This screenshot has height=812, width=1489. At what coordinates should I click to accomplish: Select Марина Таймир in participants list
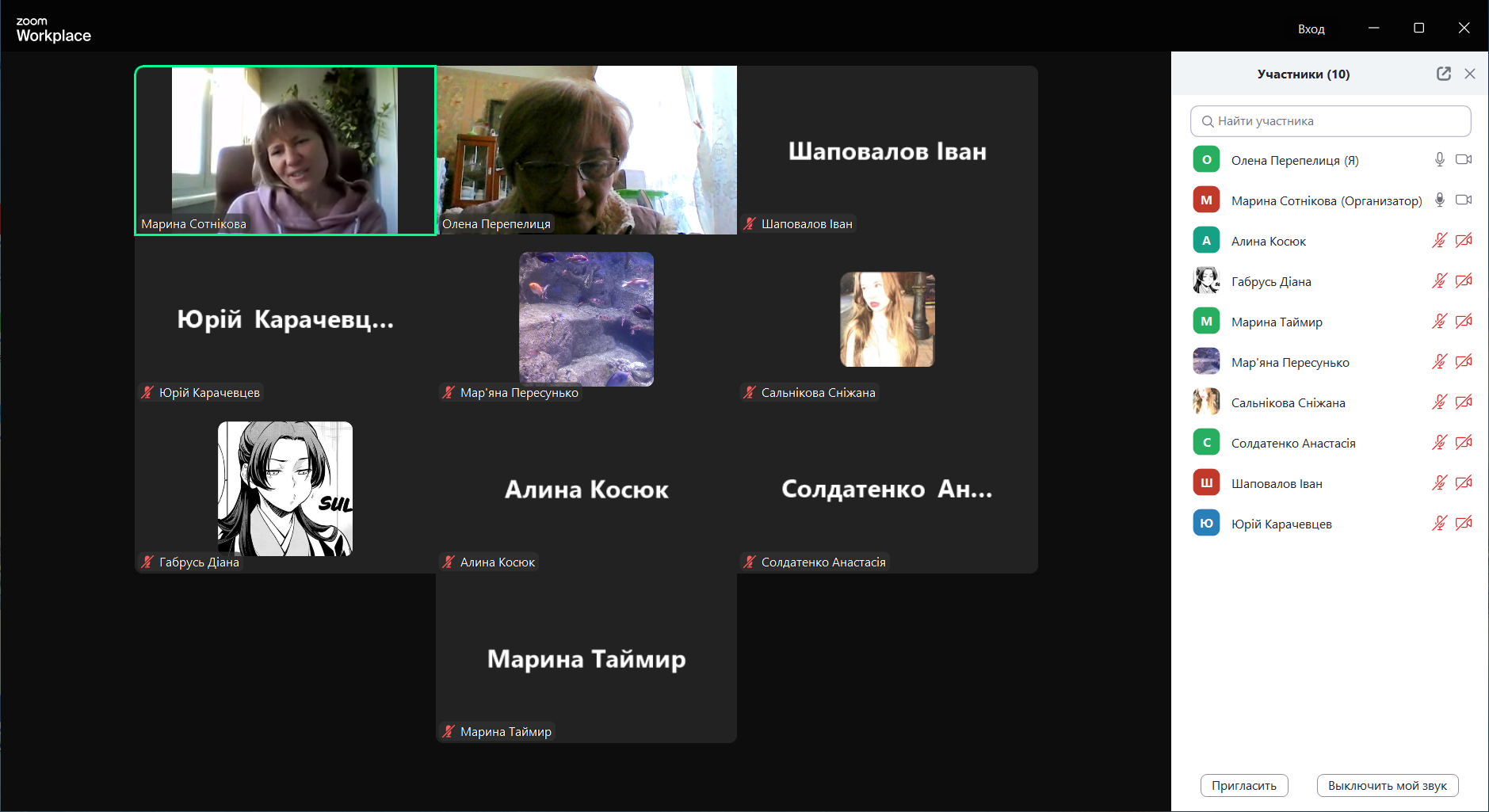tap(1331, 322)
